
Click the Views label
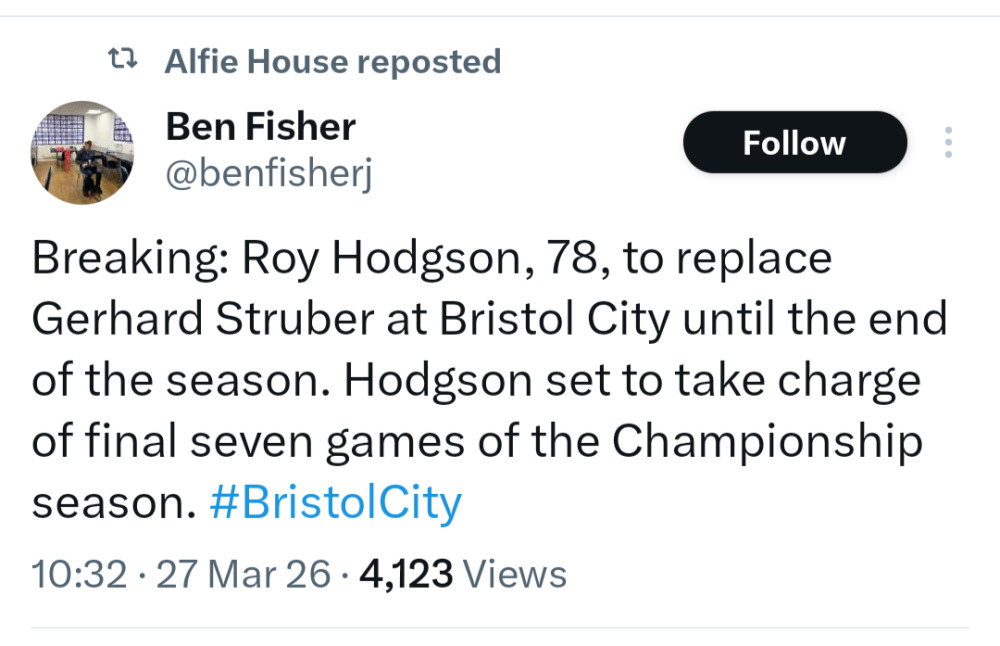tap(516, 574)
